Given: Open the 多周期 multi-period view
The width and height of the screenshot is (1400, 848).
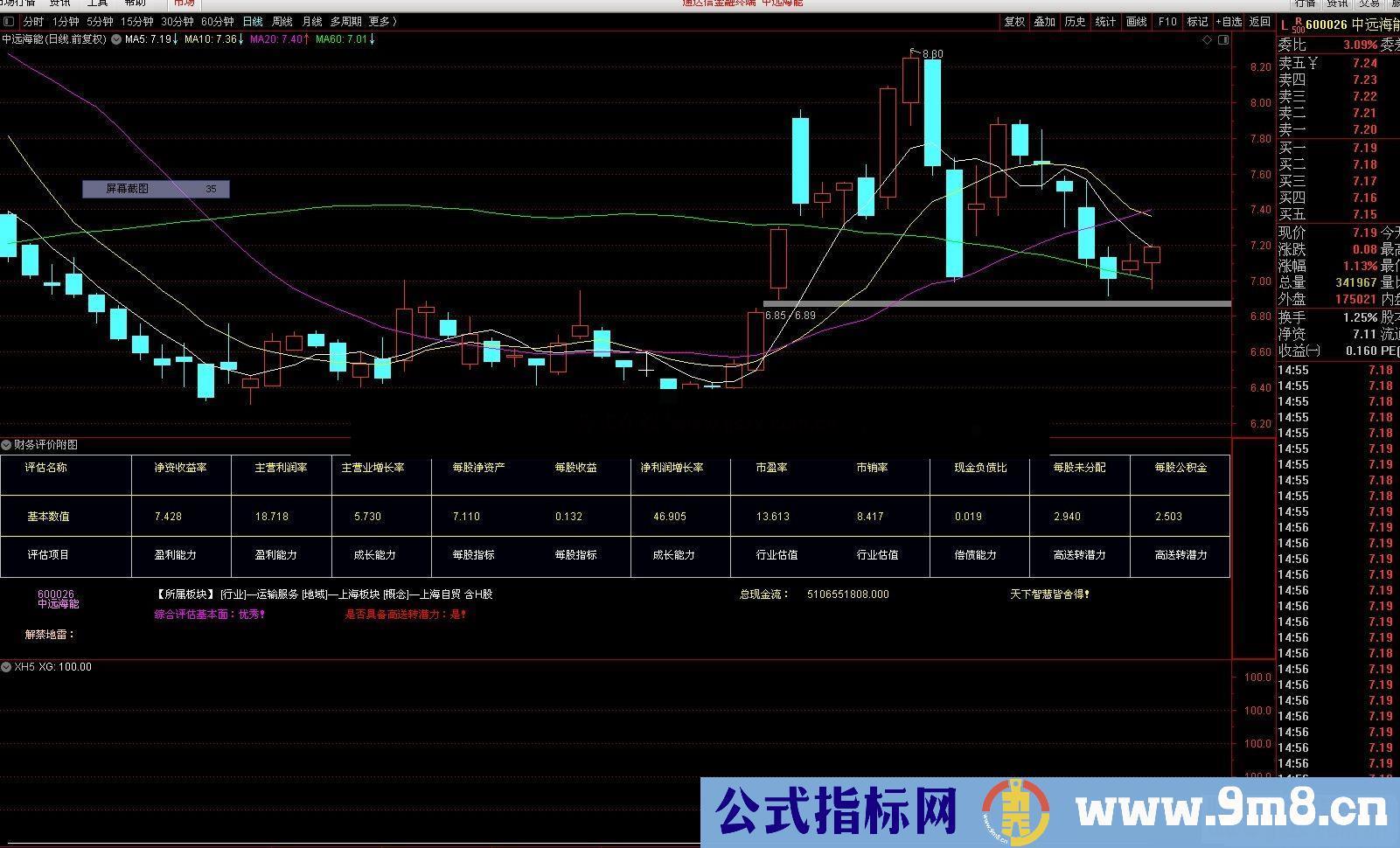Looking at the screenshot, I should pos(346,22).
